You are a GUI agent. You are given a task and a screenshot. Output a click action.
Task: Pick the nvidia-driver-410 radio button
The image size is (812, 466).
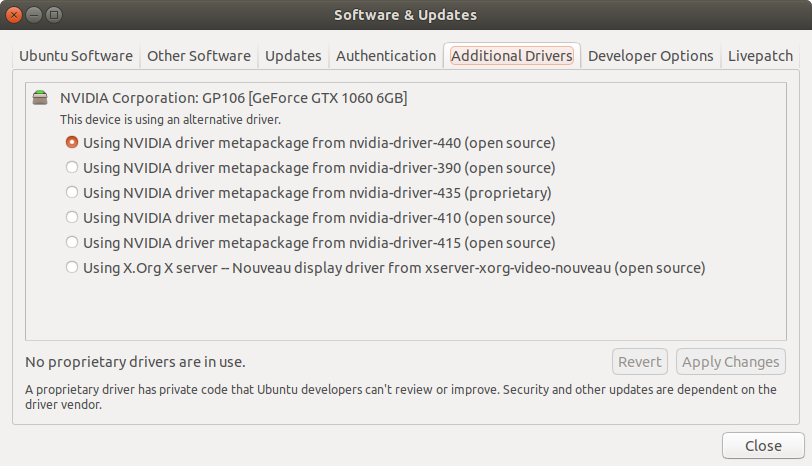point(72,217)
